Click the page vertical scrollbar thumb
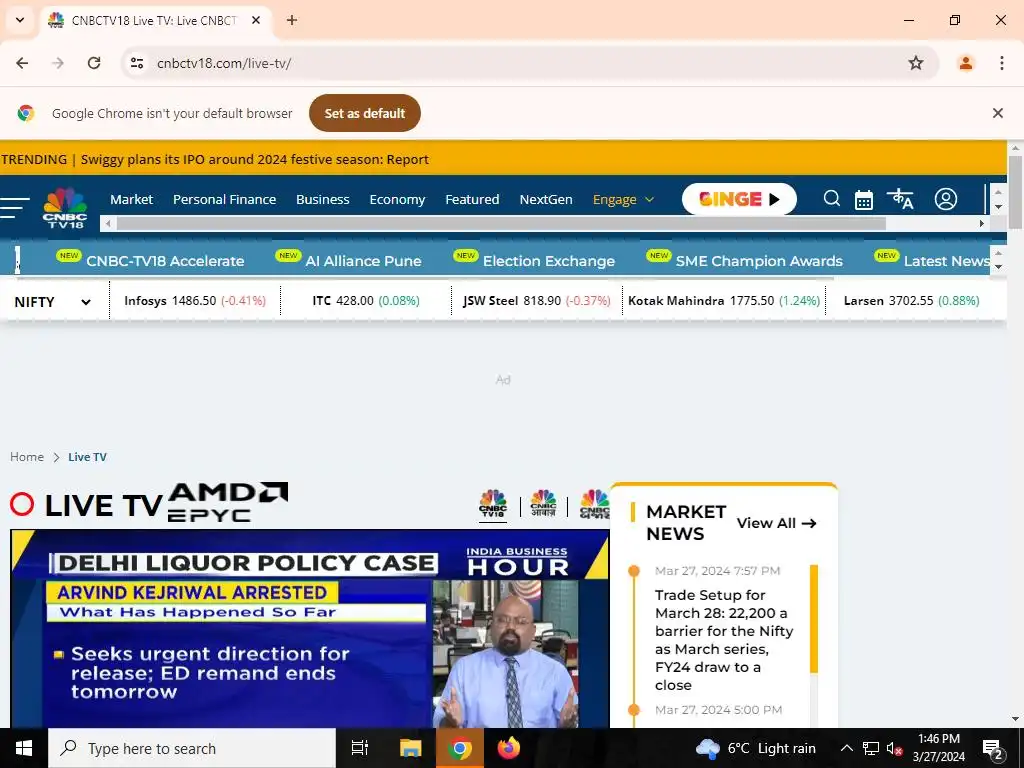This screenshot has width=1024, height=768. [1015, 193]
